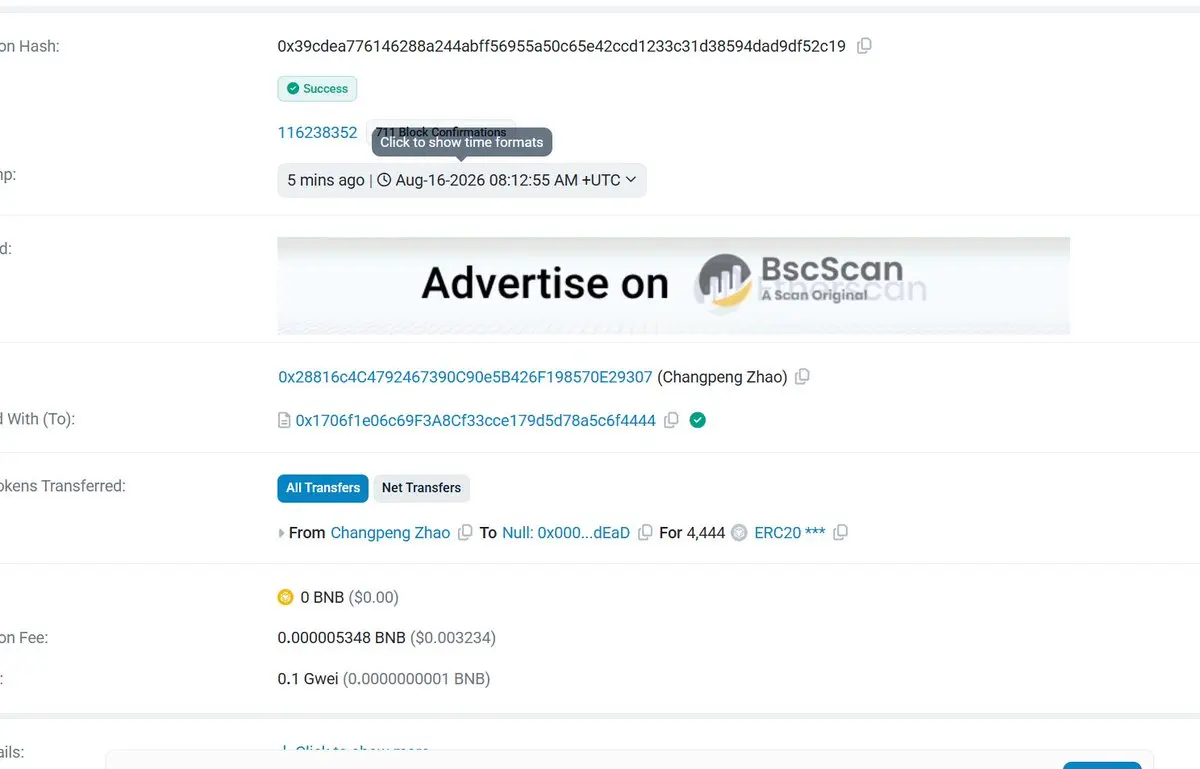Copy the transaction hash
This screenshot has width=1200, height=769.
[x=865, y=46]
